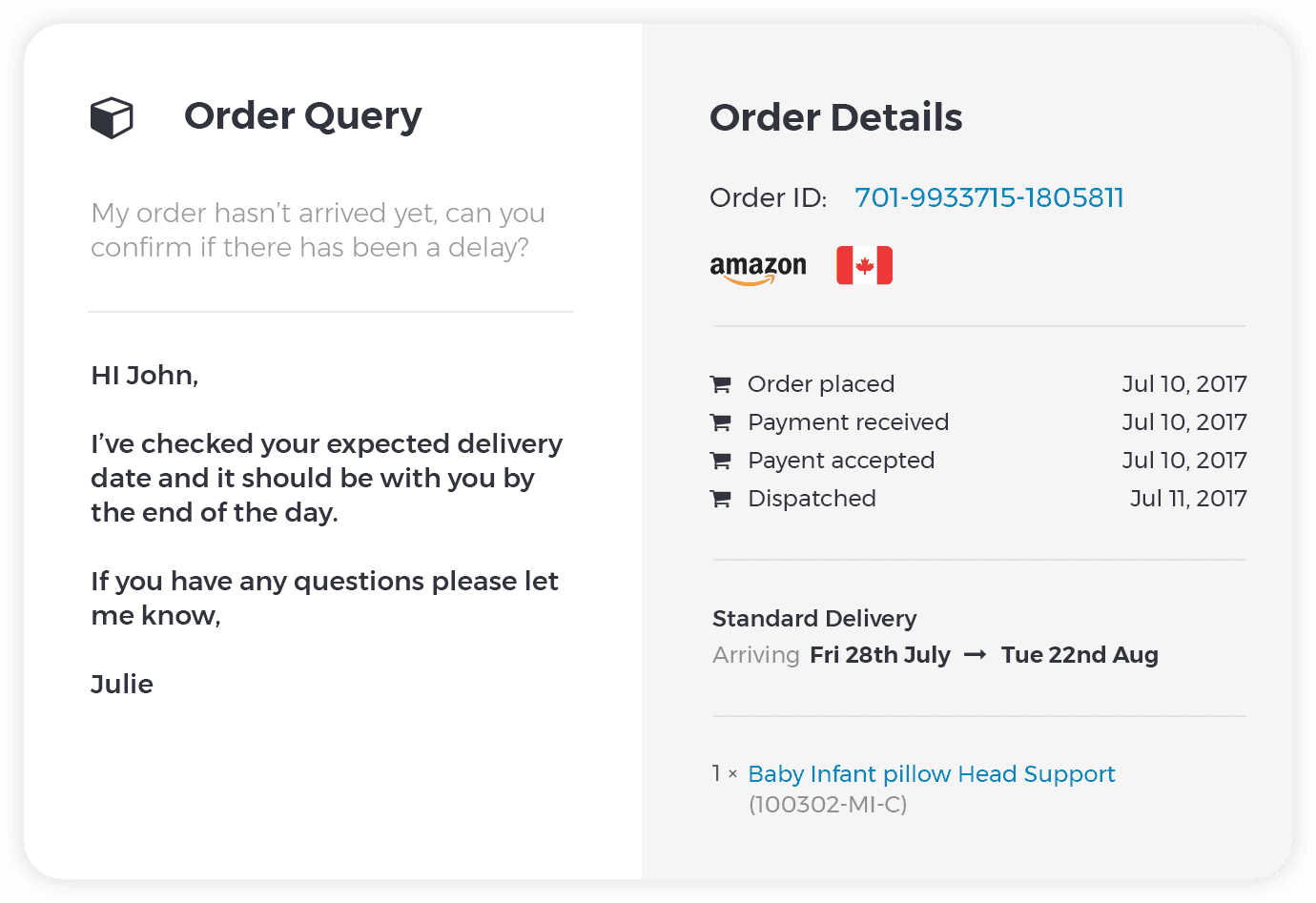The image size is (1316, 903).
Task: Click the cart icon beside Payment received
Action: click(721, 422)
